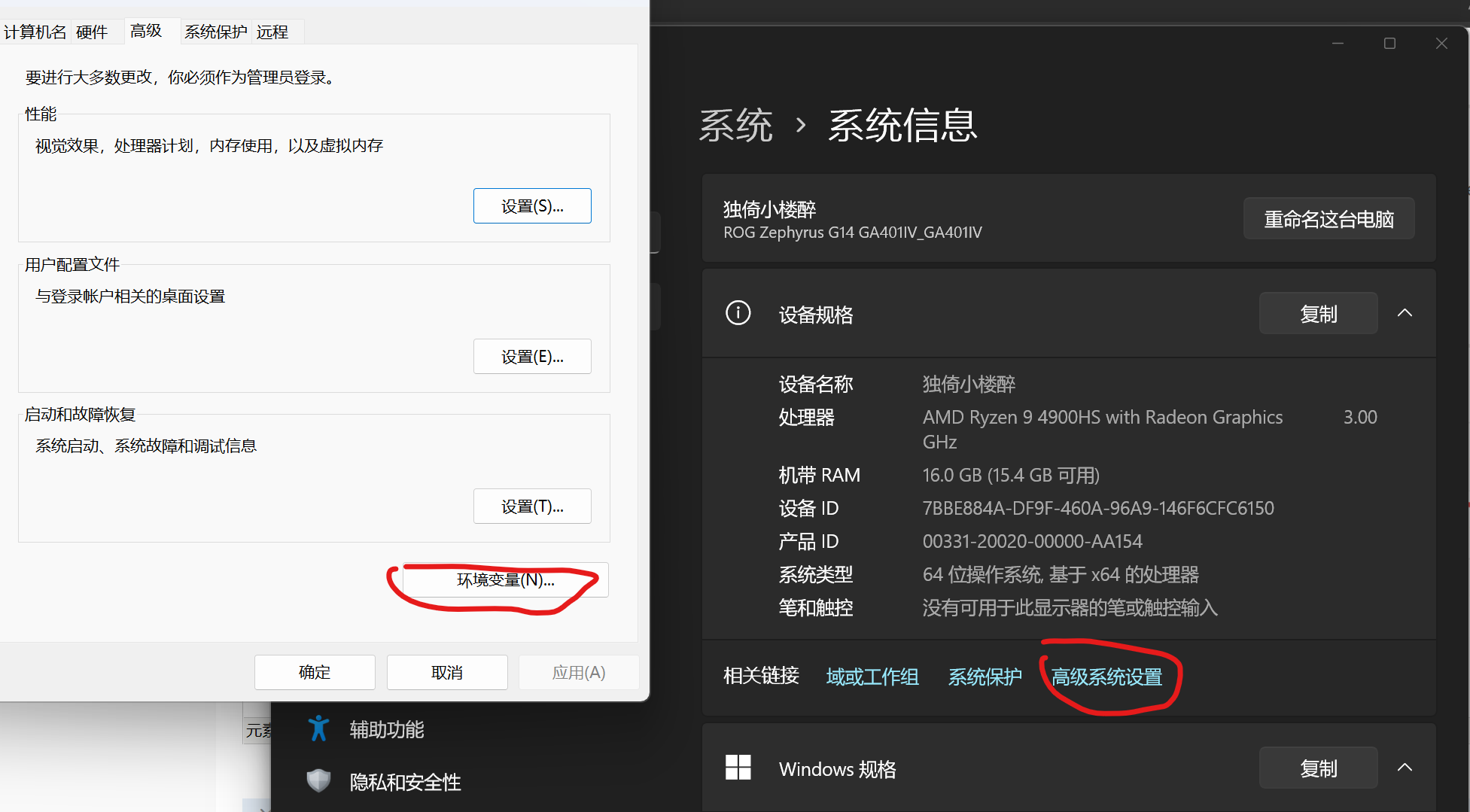The image size is (1470, 812).
Task: Click the 笔和触控 value text
Action: point(1070,607)
